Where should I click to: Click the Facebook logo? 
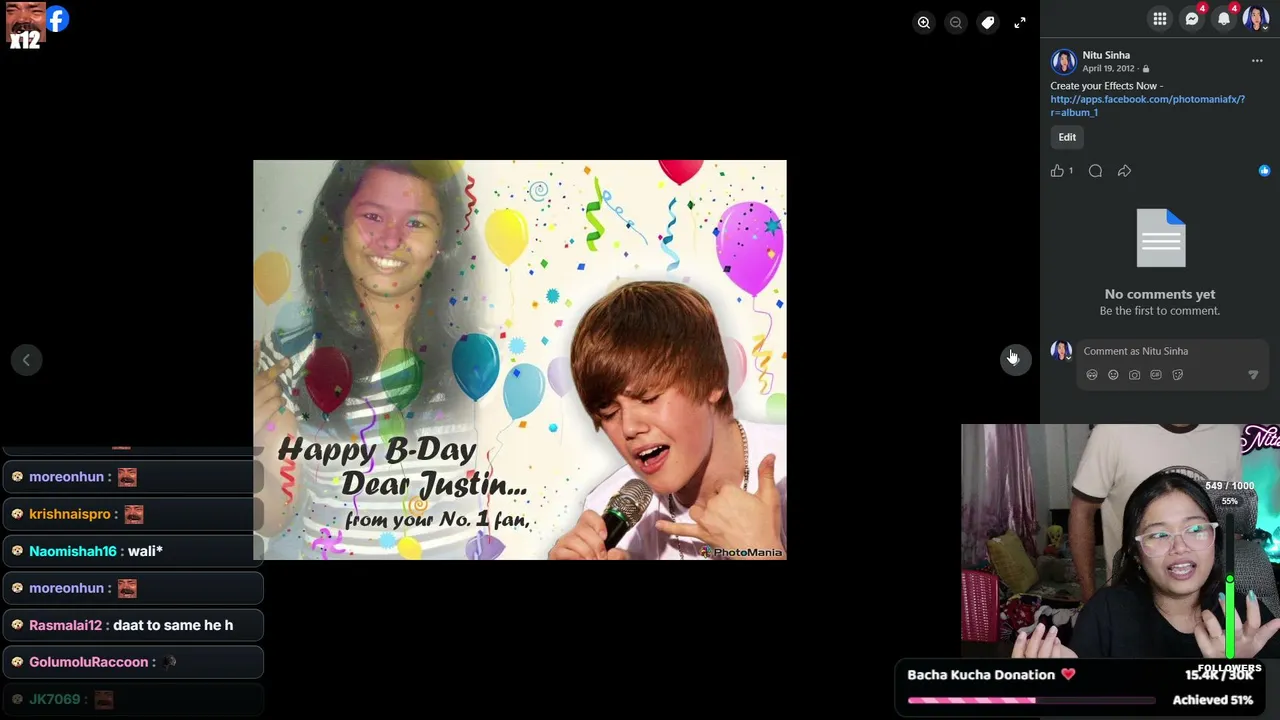(57, 19)
